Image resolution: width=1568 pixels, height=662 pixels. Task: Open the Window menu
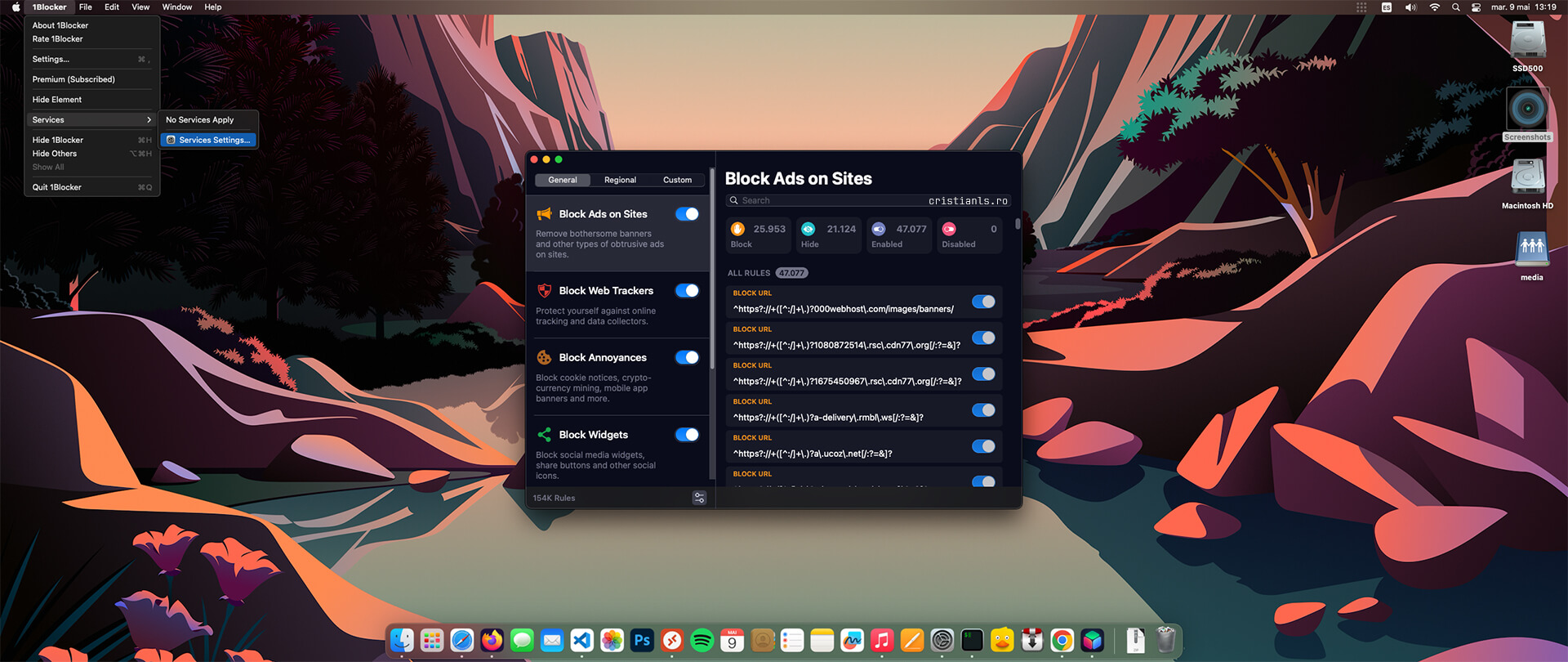point(177,7)
